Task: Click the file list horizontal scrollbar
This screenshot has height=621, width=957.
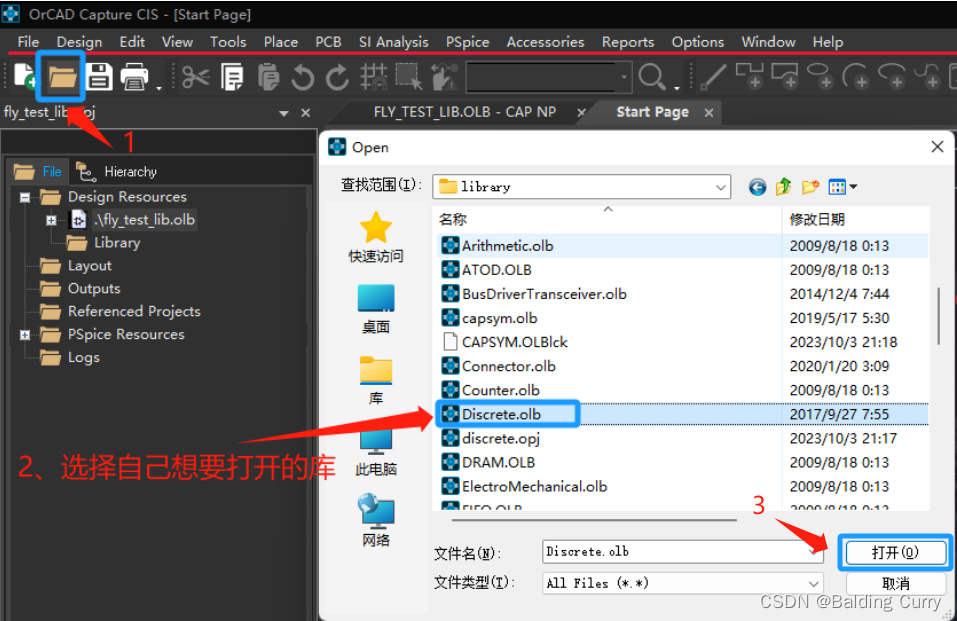Action: click(x=594, y=520)
